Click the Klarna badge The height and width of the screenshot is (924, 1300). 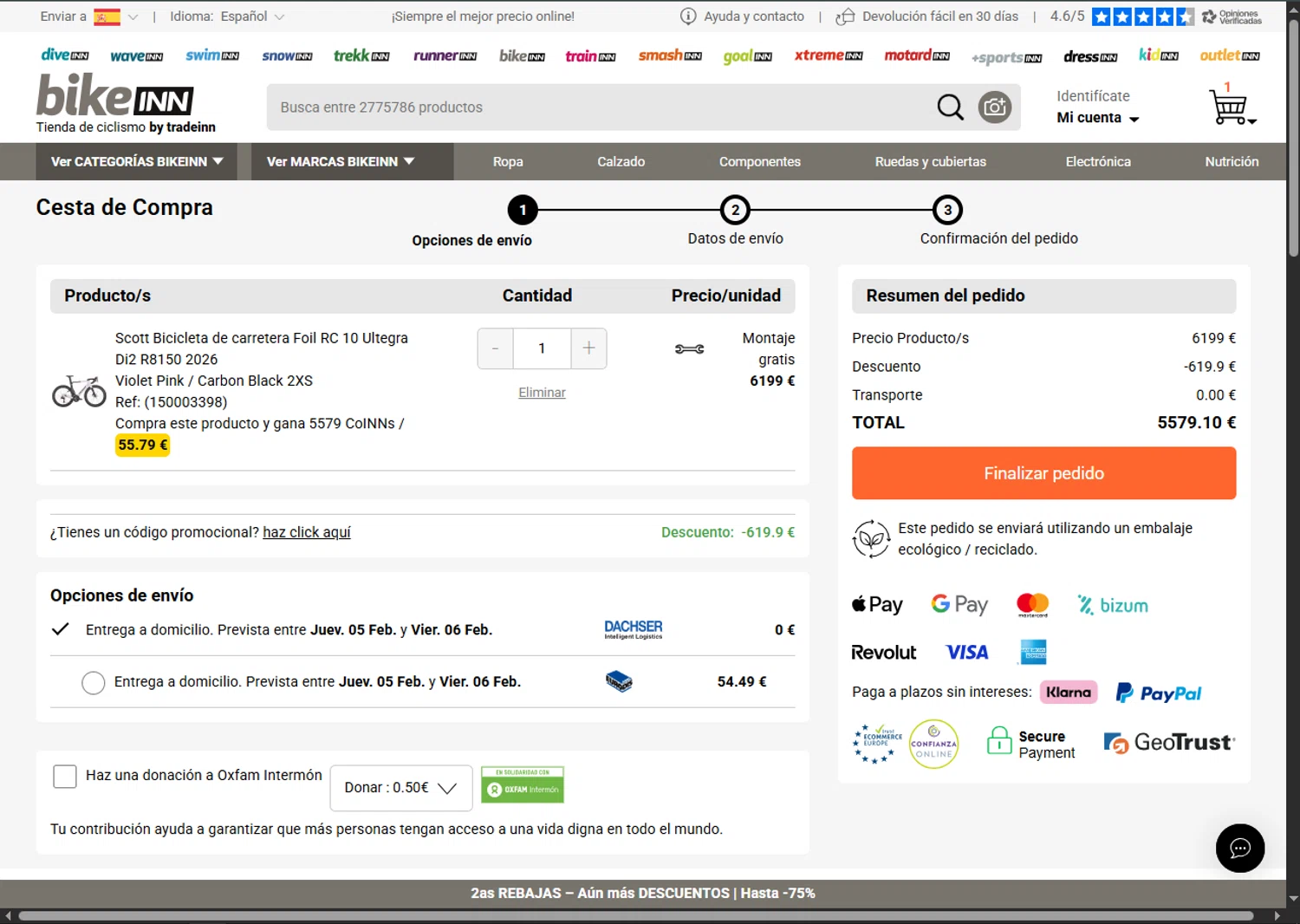1069,692
